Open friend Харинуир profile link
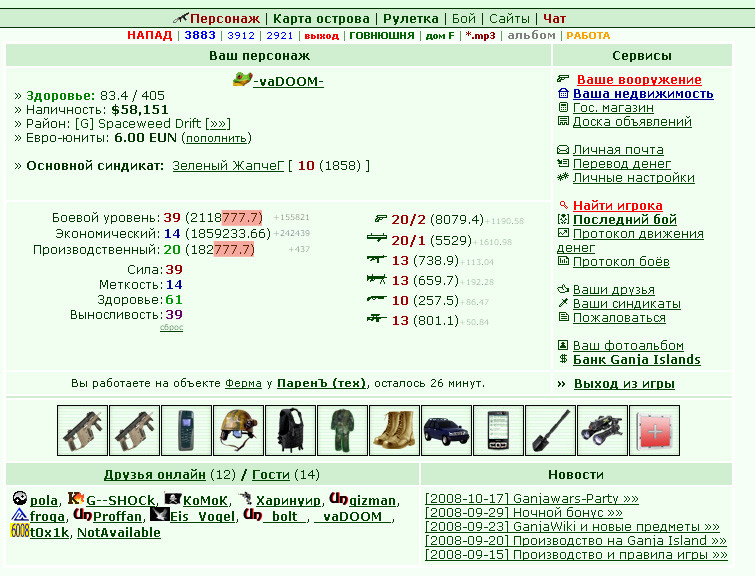This screenshot has height=576, width=755. click(x=288, y=501)
